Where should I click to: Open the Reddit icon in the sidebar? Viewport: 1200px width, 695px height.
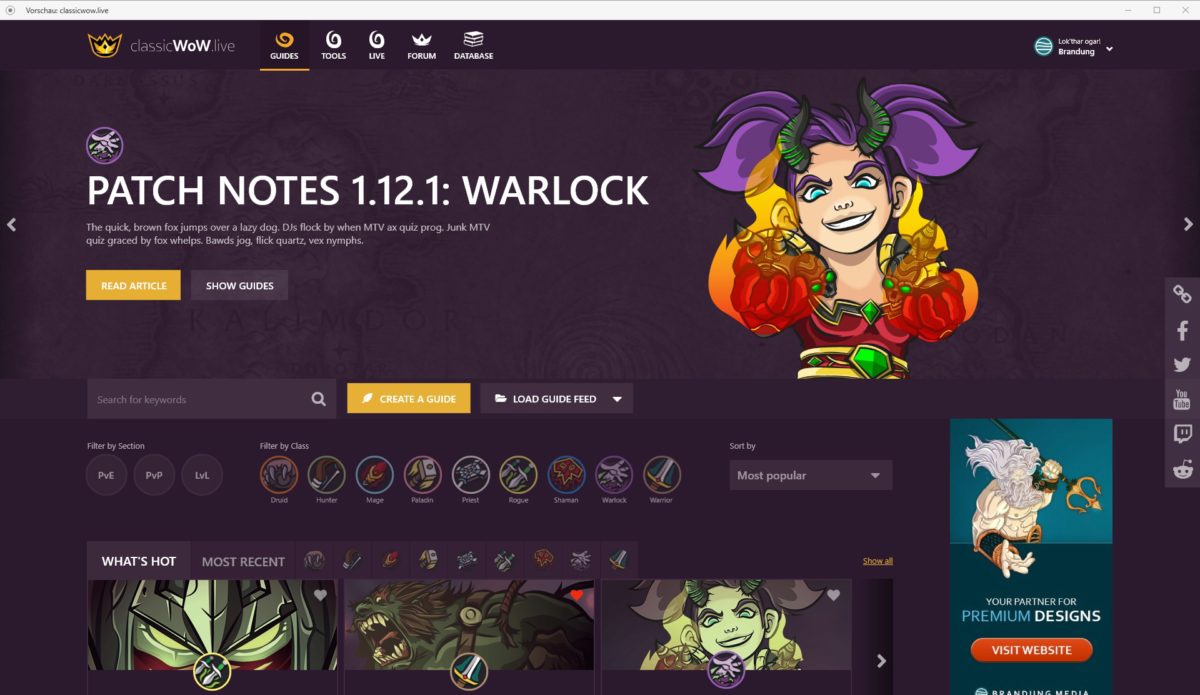click(1182, 469)
